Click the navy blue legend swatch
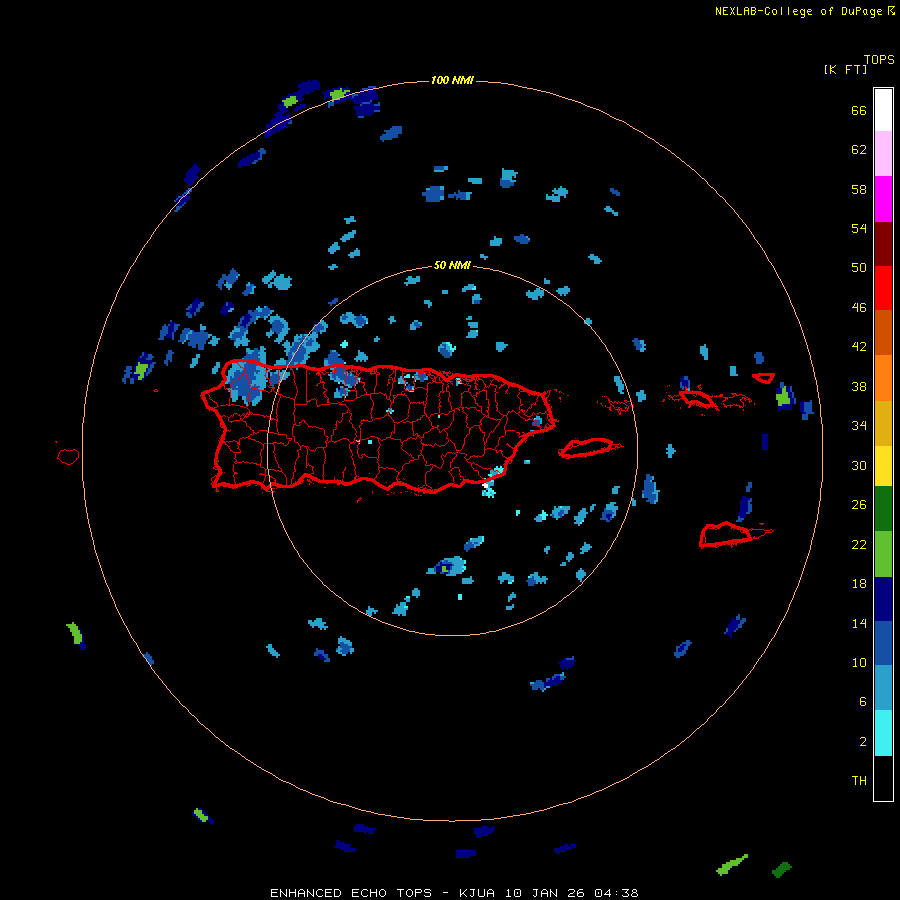This screenshot has height=900, width=900. tap(883, 599)
